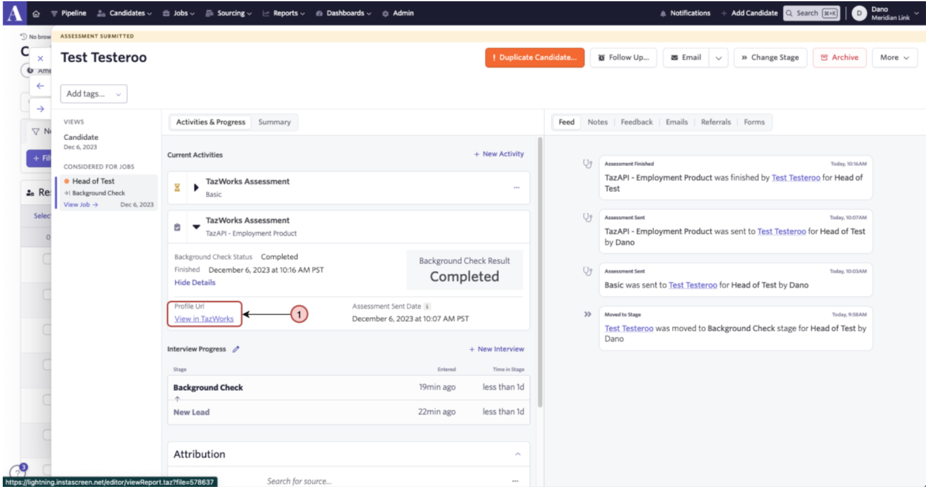Click the Ashby logo in the corner
Image resolution: width=926 pixels, height=487 pixels.
(14, 12)
